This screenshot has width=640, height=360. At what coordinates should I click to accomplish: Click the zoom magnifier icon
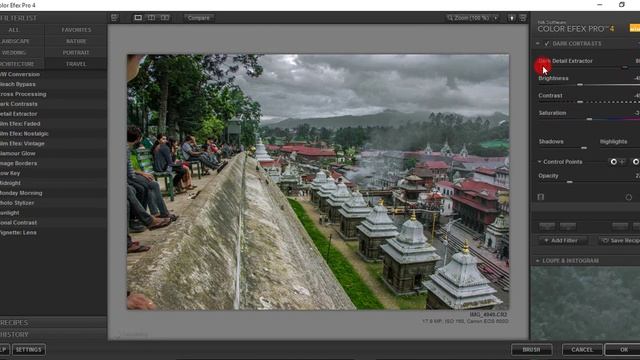450,18
